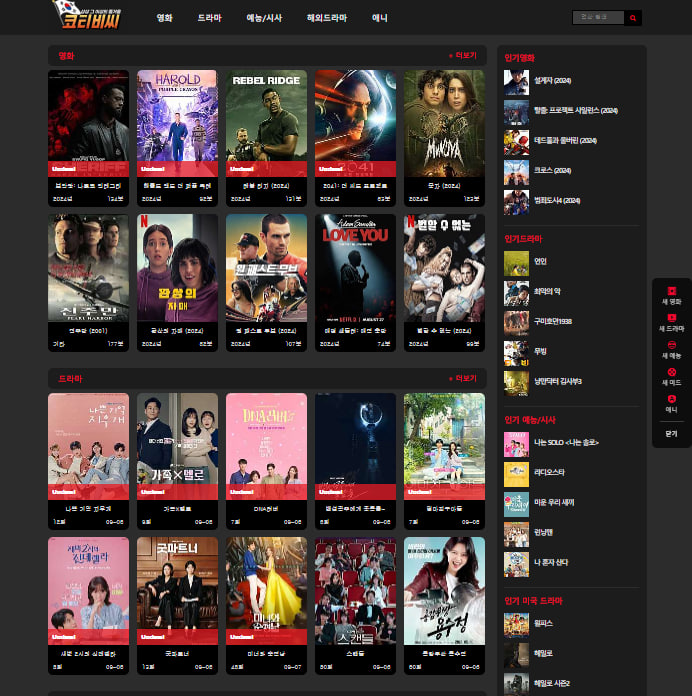This screenshot has height=696, width=692.
Task: Open the 새벽 2시의 신데렐라 drama poster
Action: click(88, 591)
